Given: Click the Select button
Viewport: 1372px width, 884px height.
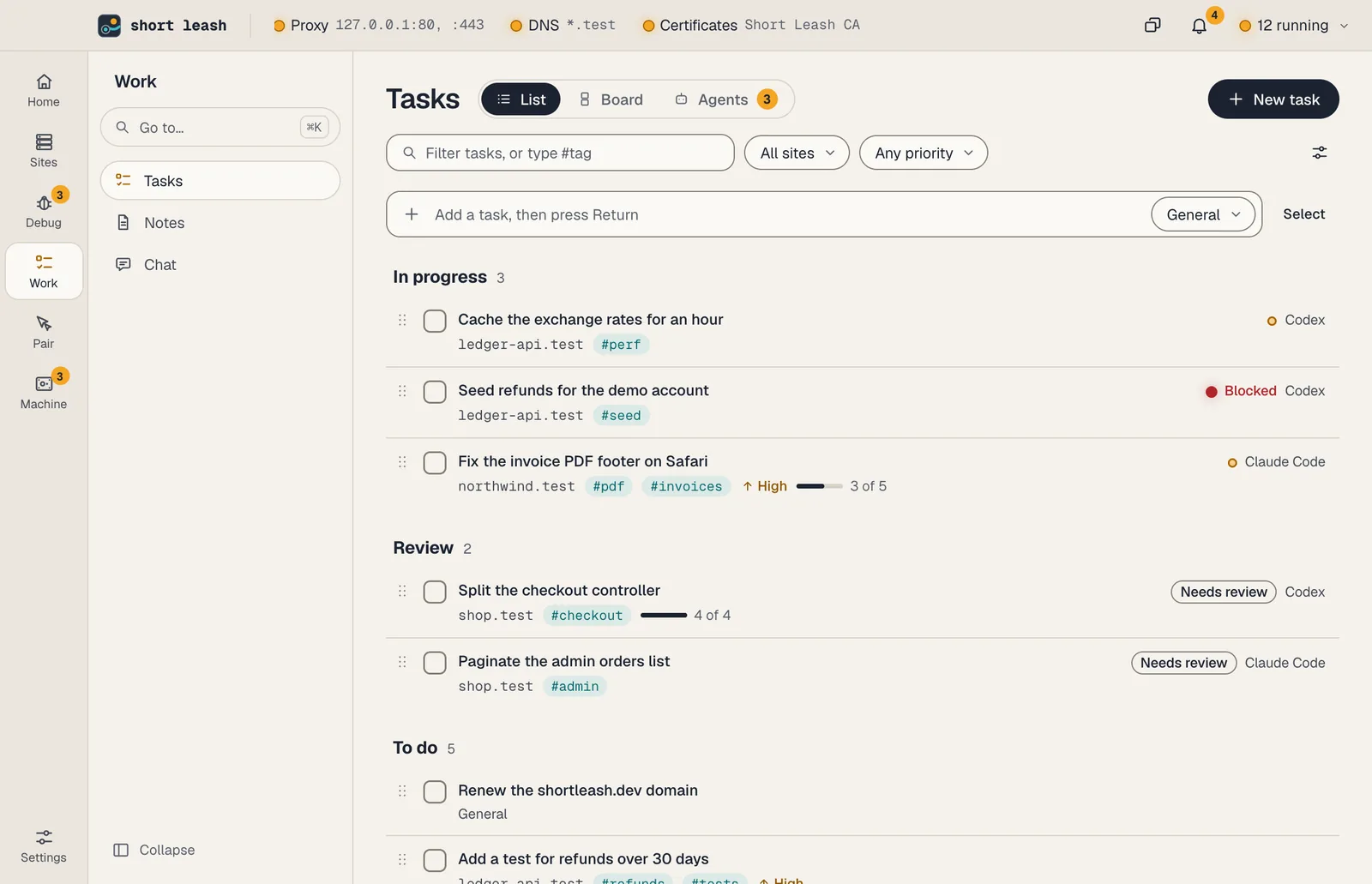Looking at the screenshot, I should point(1303,214).
